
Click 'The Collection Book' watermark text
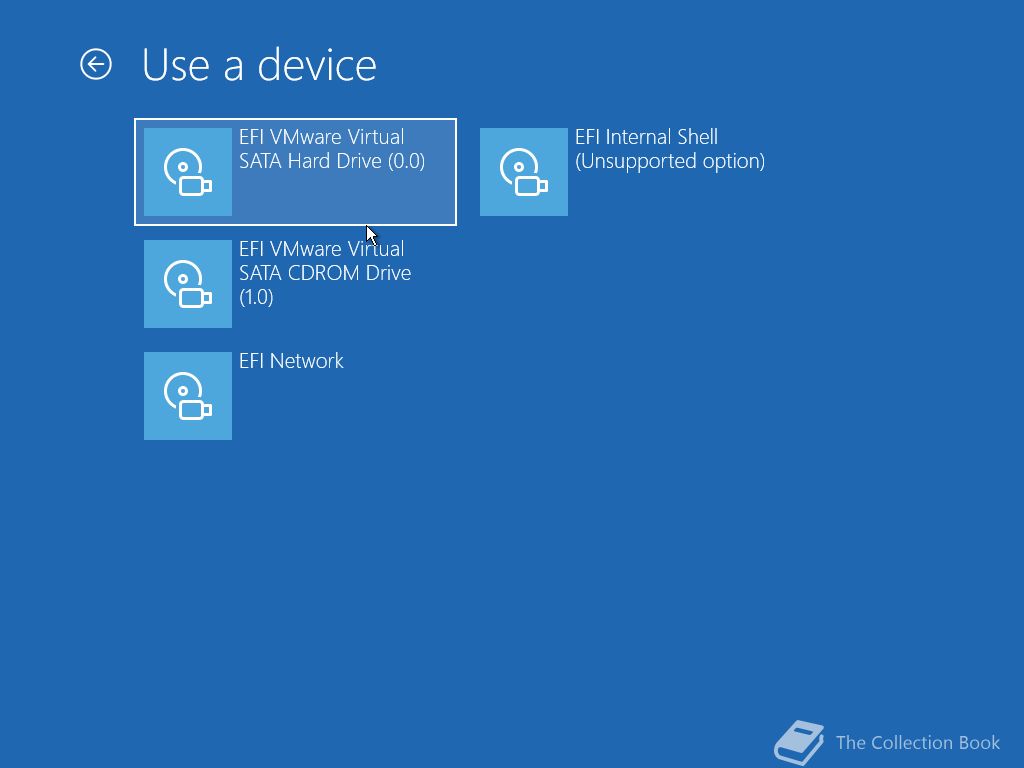[918, 743]
